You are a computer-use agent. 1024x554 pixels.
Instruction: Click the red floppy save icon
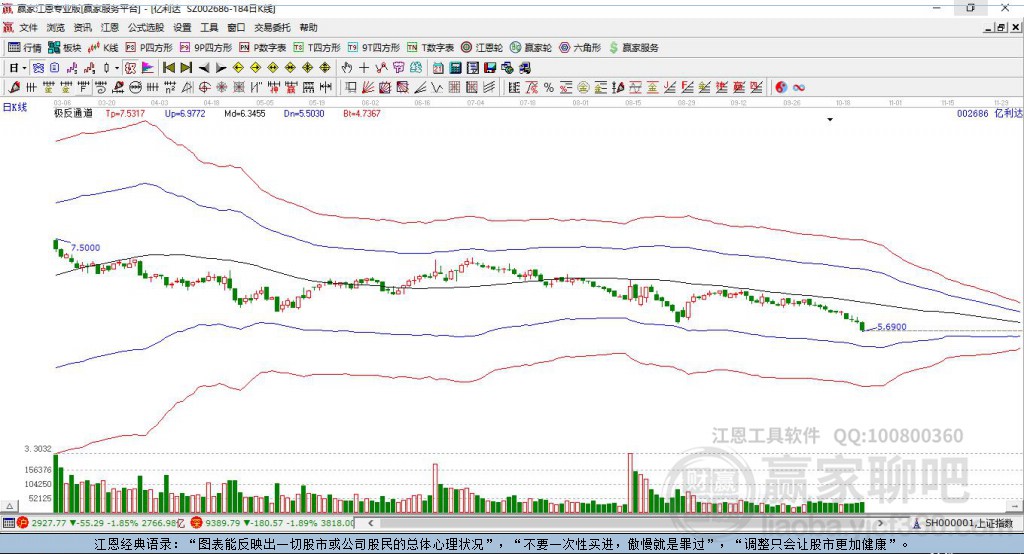[490, 68]
